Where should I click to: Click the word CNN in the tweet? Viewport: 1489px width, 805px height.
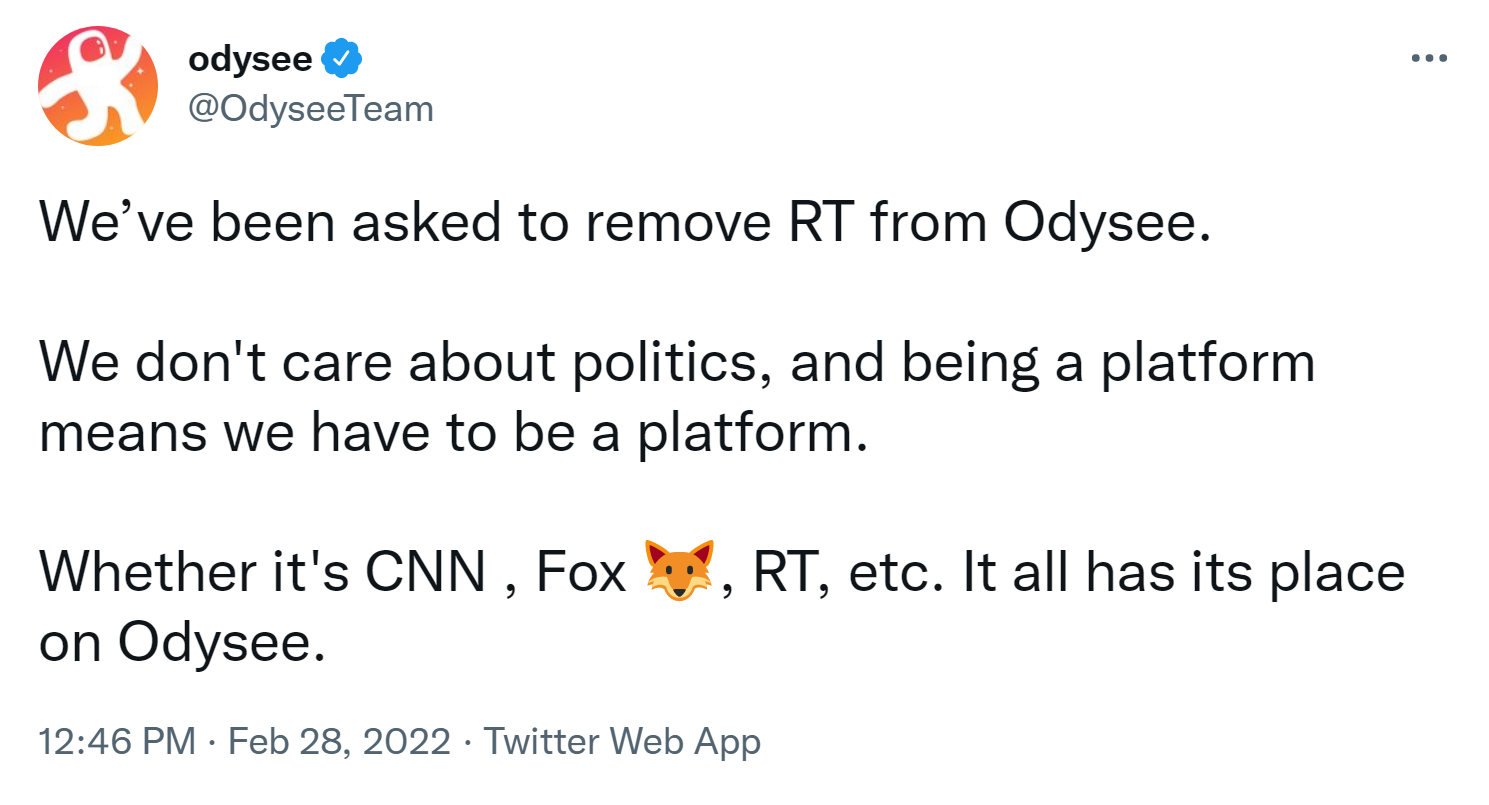[x=428, y=572]
